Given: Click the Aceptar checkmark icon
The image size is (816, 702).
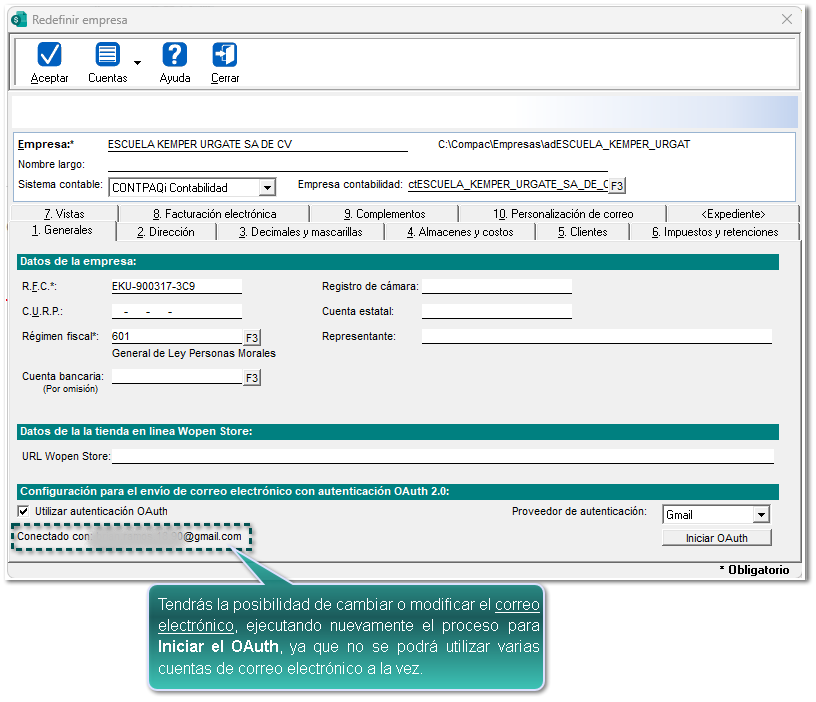Looking at the screenshot, I should tap(49, 56).
